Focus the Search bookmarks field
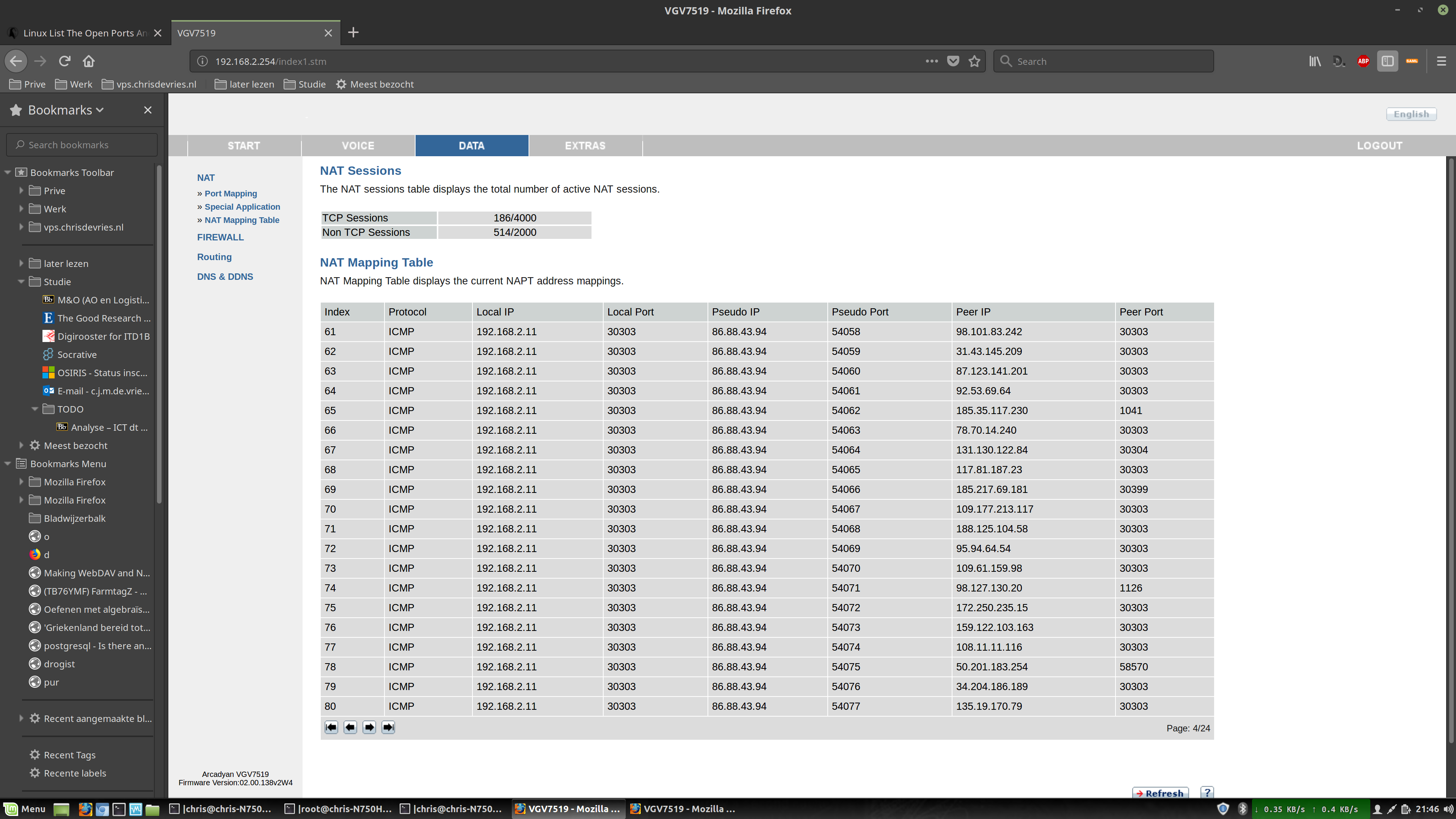Screen dimensions: 1456x819 click(x=82, y=145)
